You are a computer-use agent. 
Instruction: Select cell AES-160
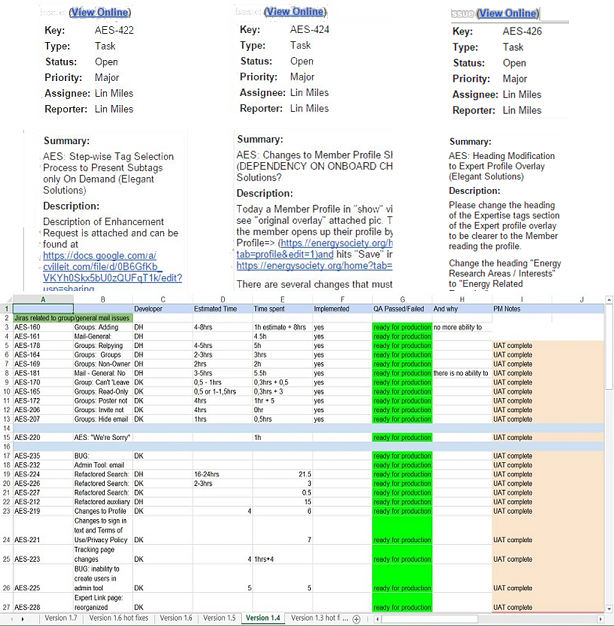43,327
